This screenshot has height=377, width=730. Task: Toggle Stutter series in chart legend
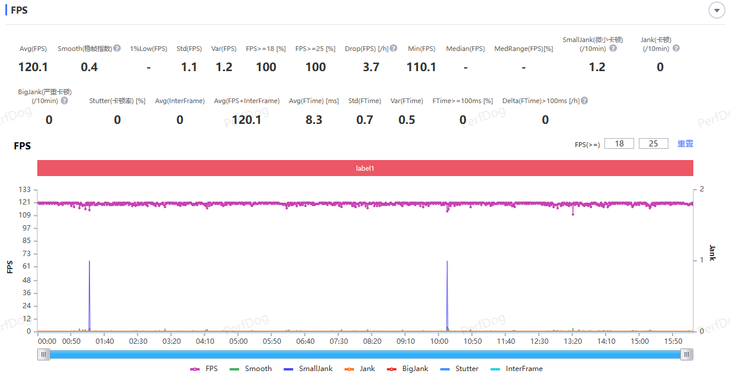(x=459, y=369)
